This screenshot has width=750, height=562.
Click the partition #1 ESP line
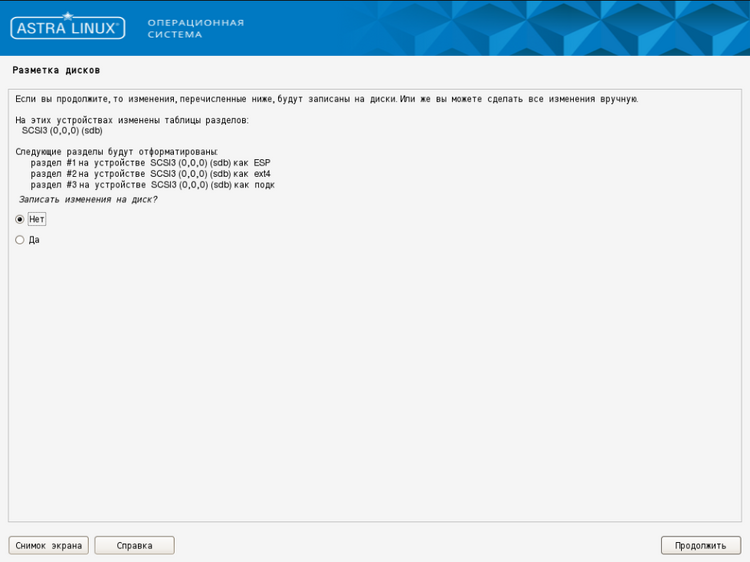pyautogui.click(x=150, y=162)
